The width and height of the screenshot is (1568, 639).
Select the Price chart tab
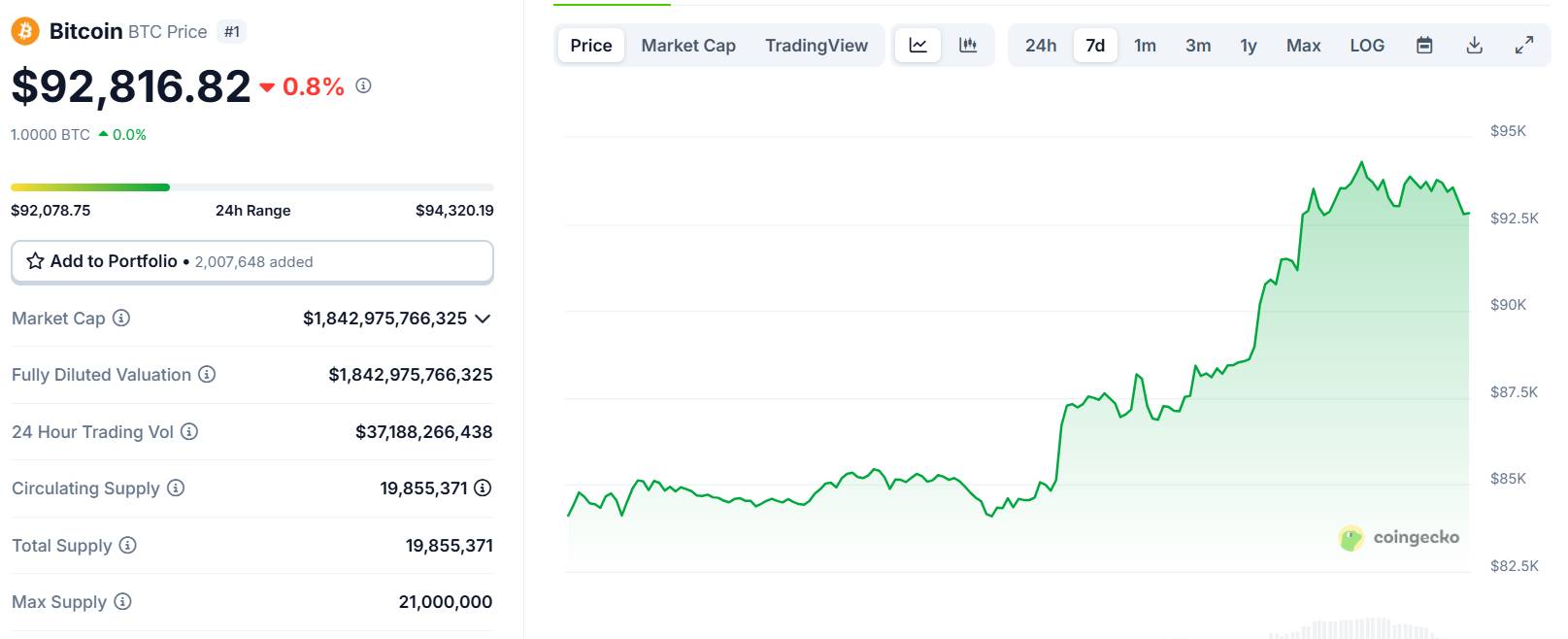(x=591, y=46)
